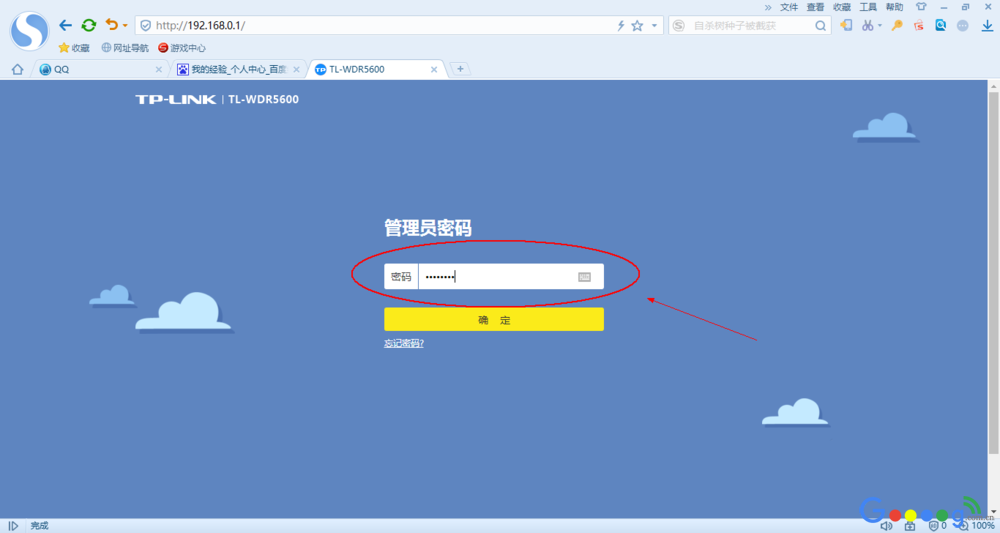Click the yellow 确定 button
The height and width of the screenshot is (533, 1000).
point(494,319)
